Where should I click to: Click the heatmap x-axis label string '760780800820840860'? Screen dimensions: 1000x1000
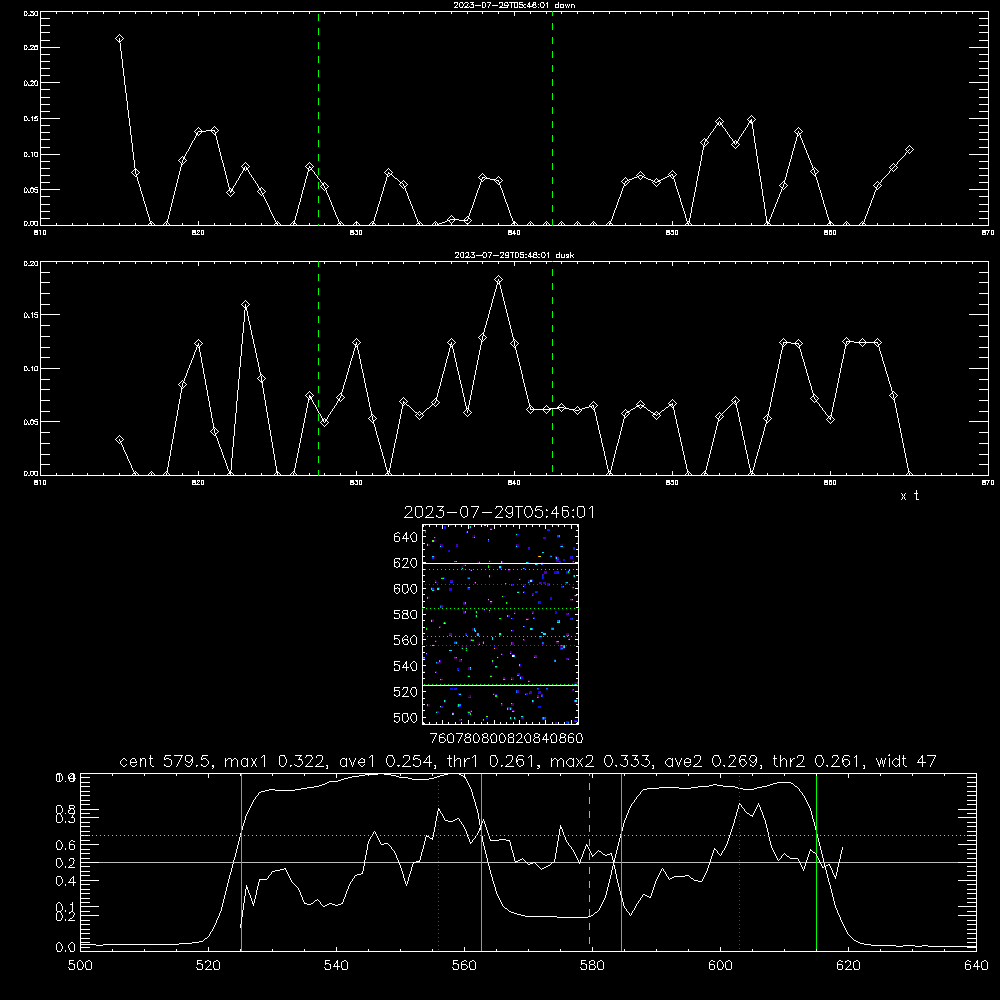[x=506, y=739]
